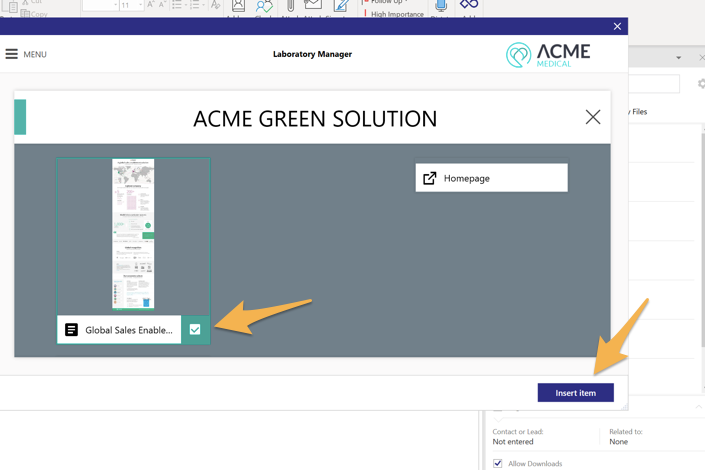The width and height of the screenshot is (705, 470).
Task: Click the ACME Medical logo
Action: click(548, 55)
